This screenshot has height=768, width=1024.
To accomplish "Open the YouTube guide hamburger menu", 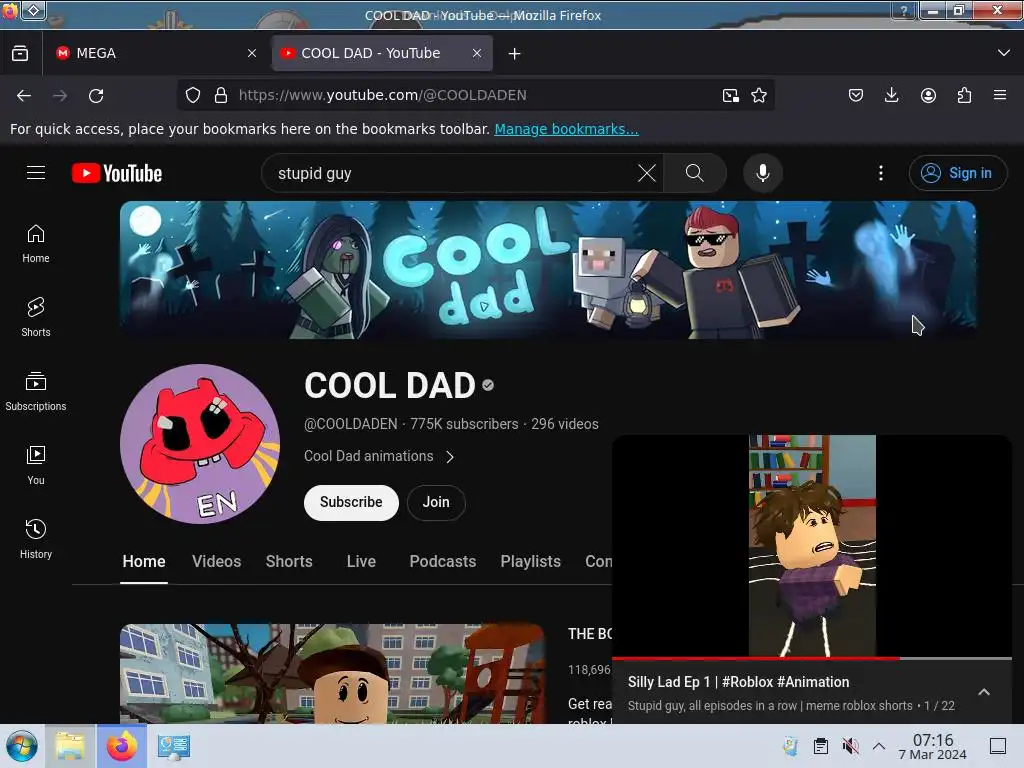I will click(36, 173).
